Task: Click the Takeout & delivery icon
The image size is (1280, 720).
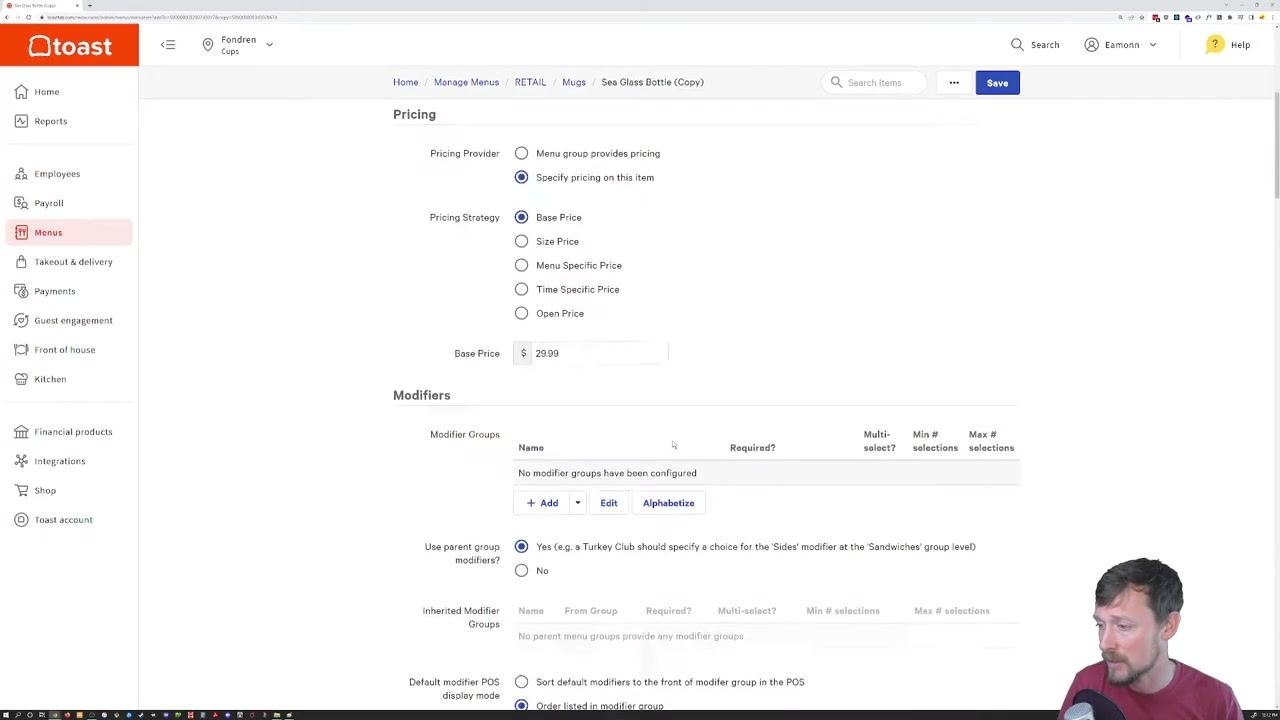Action: pos(22,262)
